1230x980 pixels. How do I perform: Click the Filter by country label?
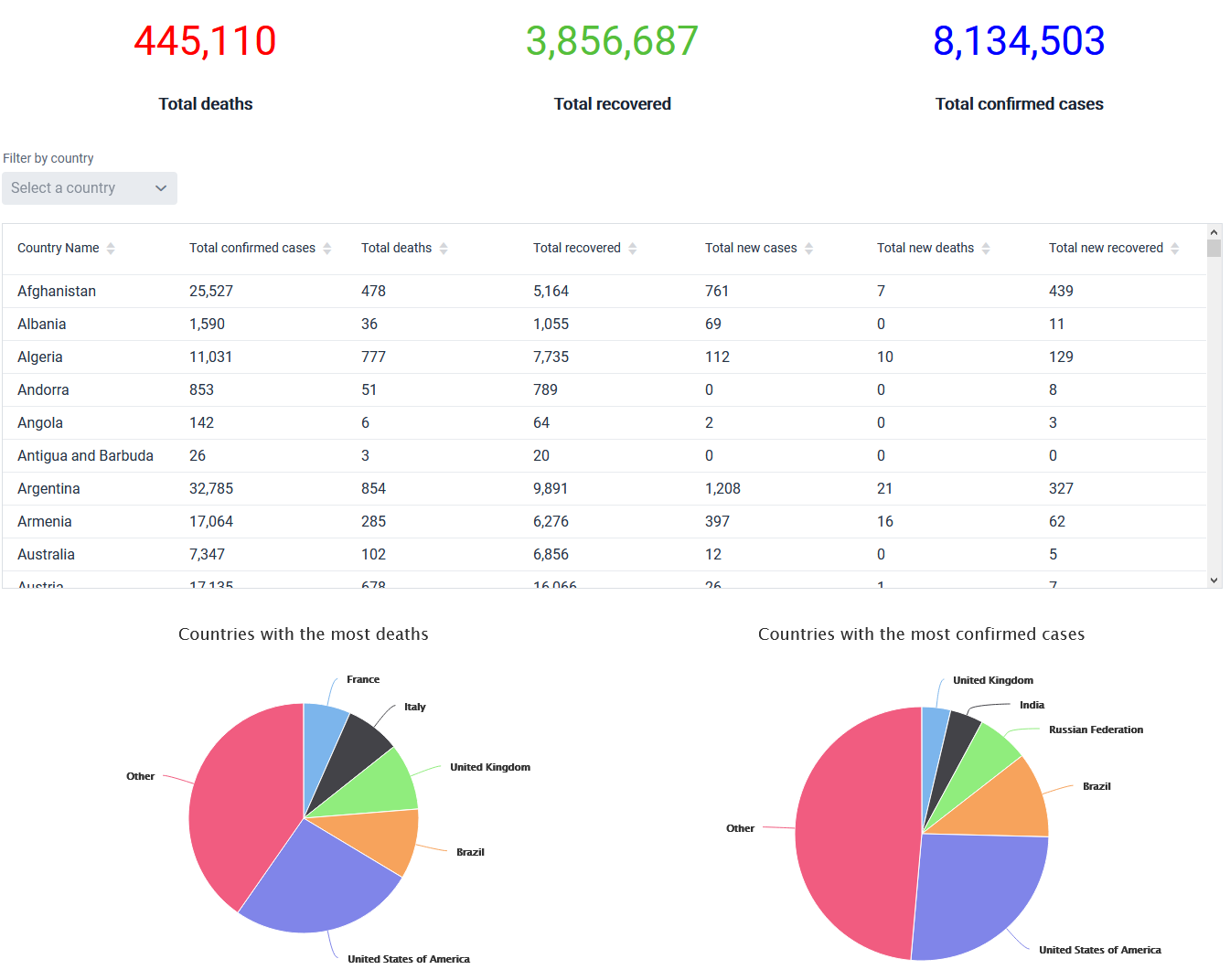pos(48,158)
